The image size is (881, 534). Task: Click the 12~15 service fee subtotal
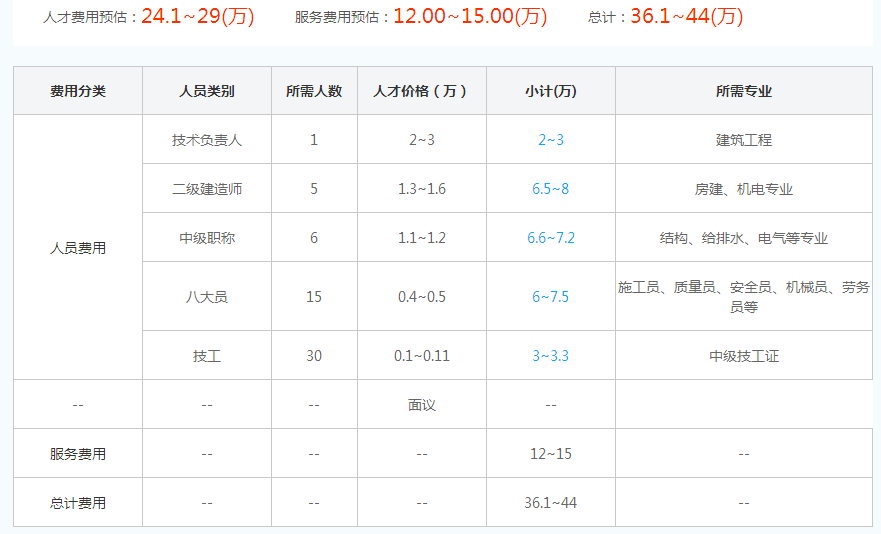(551, 454)
